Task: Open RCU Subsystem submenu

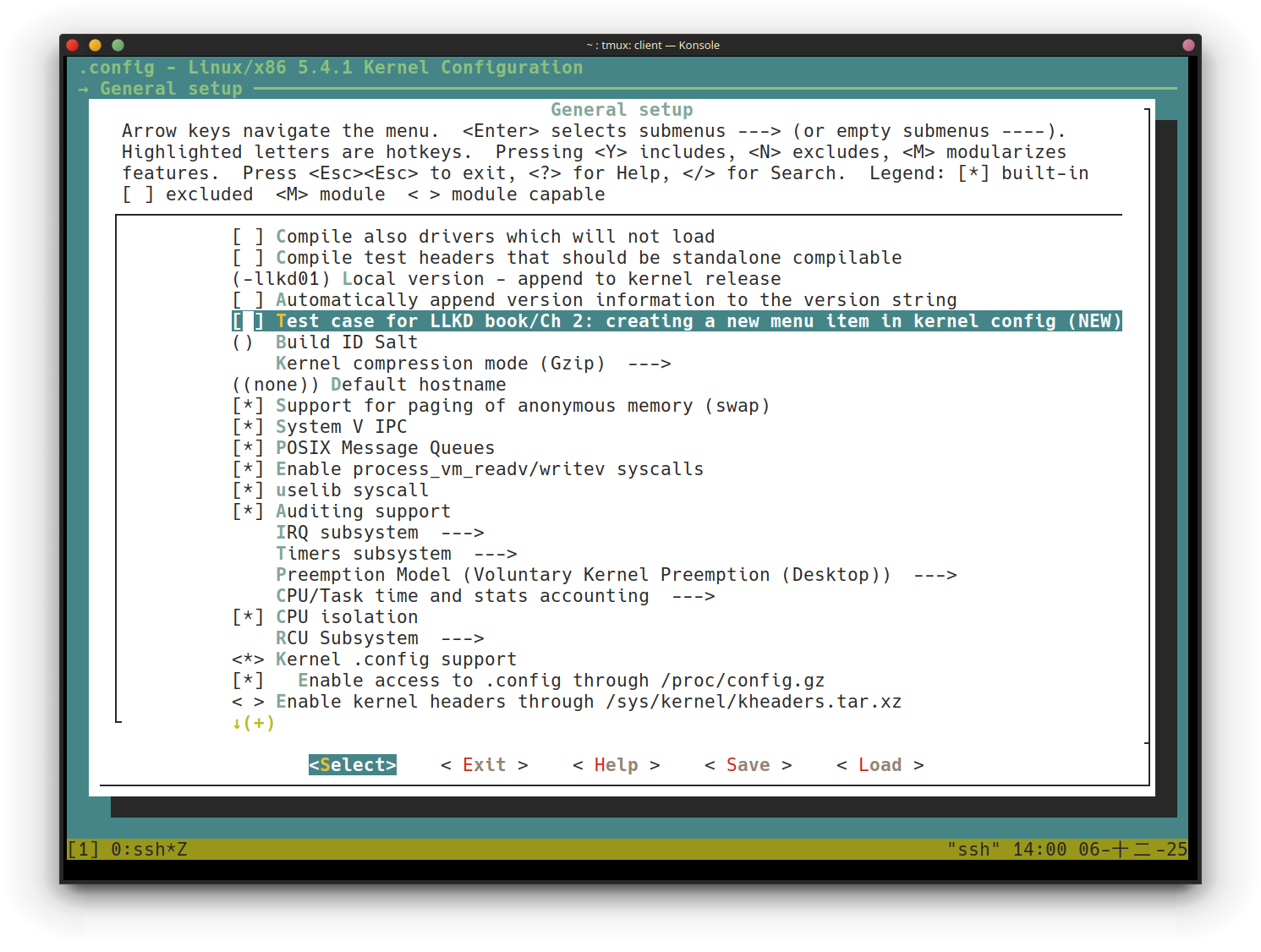Action: pos(379,638)
